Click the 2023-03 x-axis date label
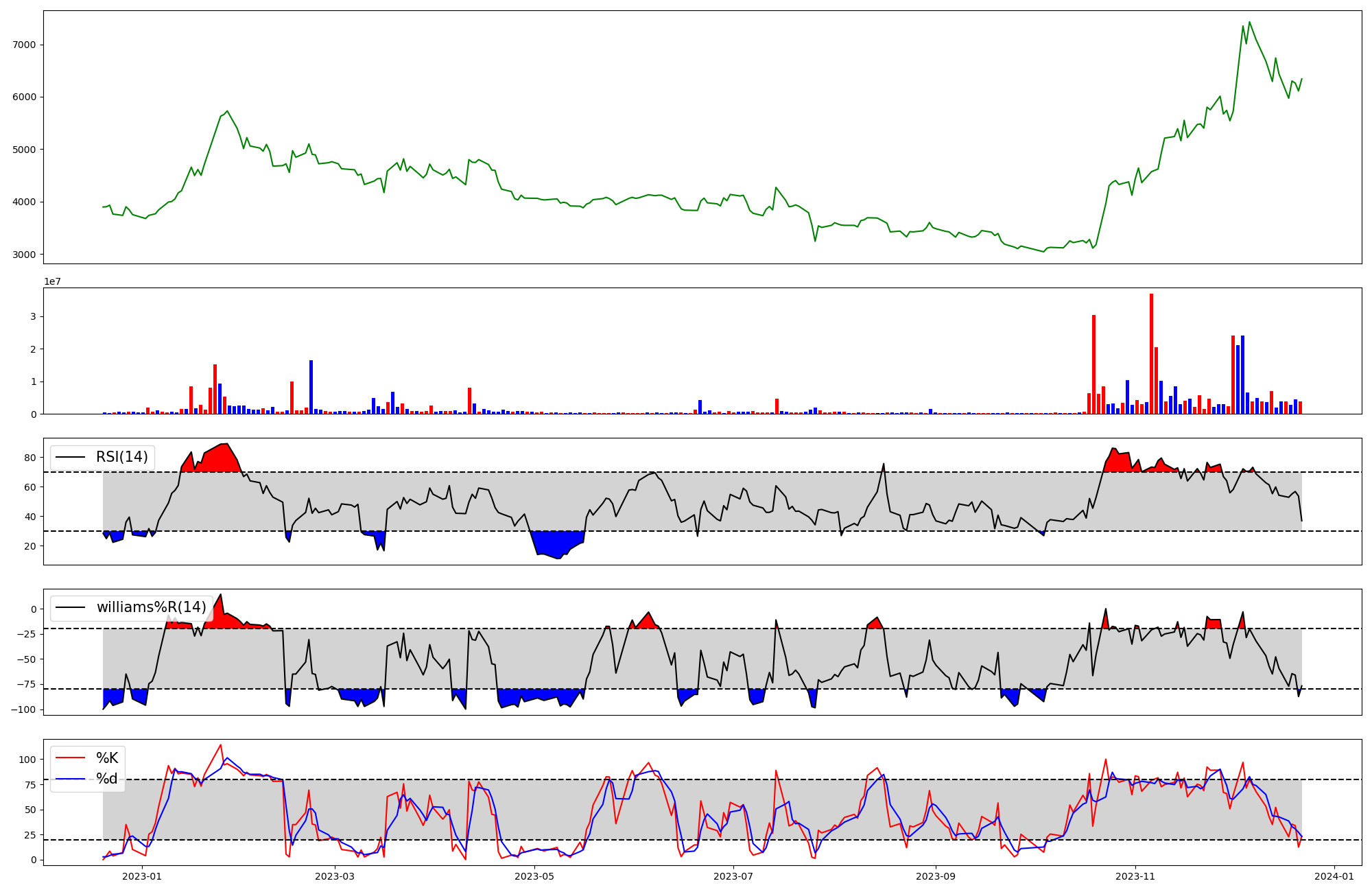 335,876
